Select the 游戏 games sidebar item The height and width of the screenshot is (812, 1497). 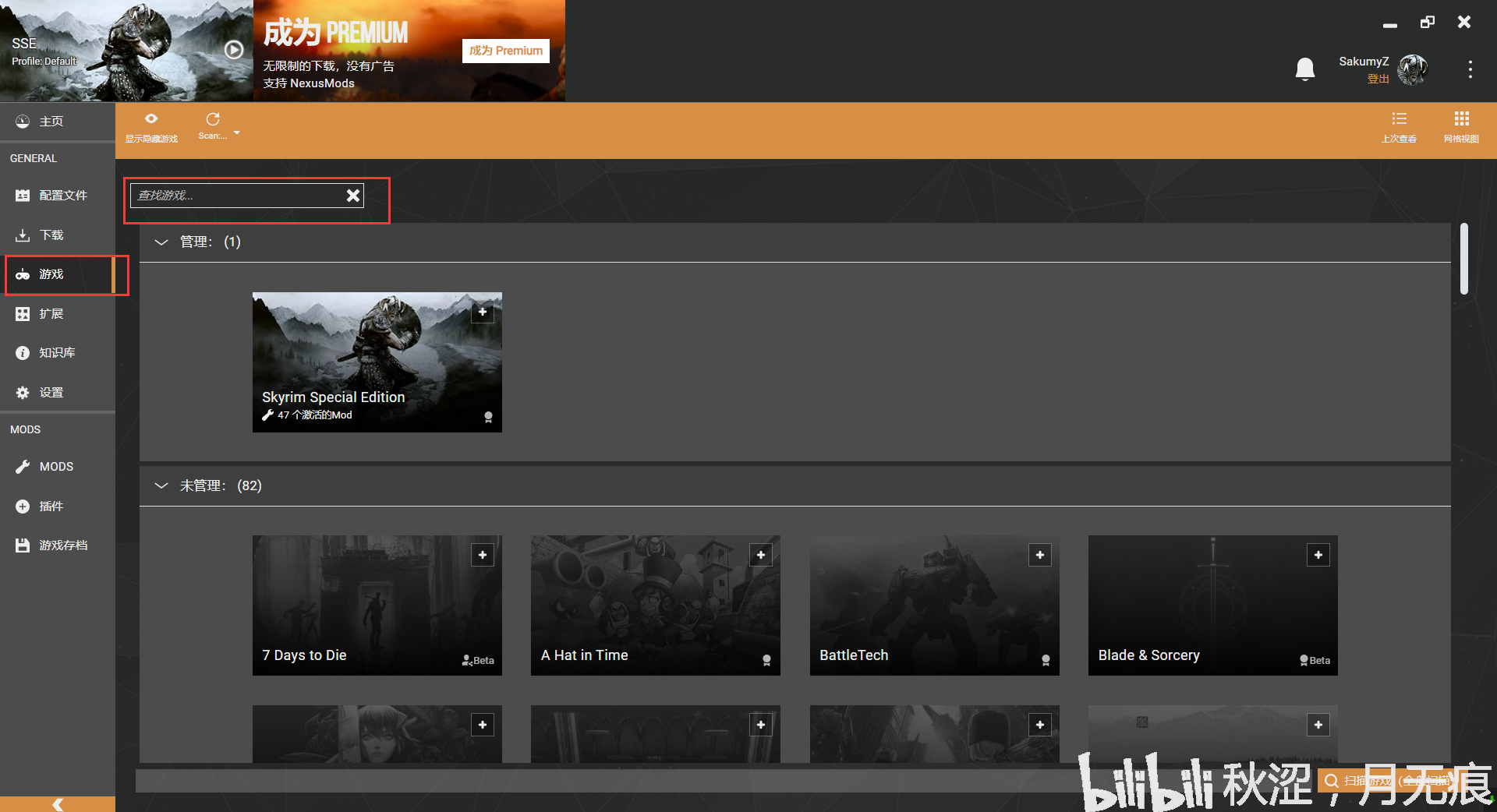pyautogui.click(x=58, y=274)
